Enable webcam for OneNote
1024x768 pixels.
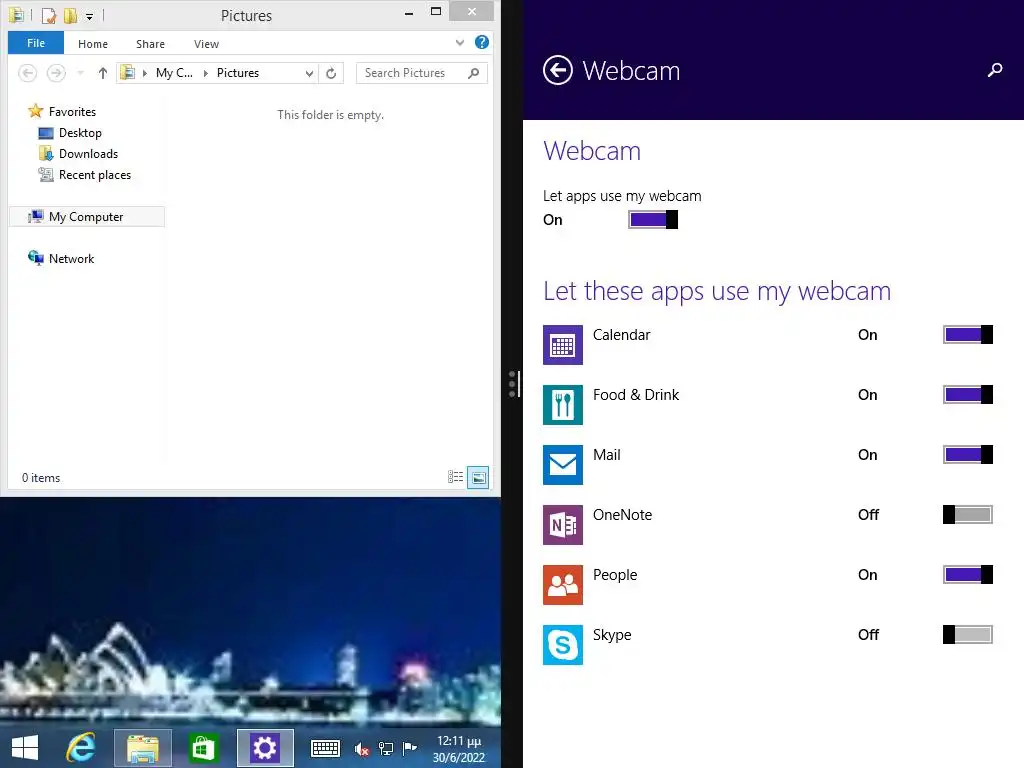[x=968, y=515]
